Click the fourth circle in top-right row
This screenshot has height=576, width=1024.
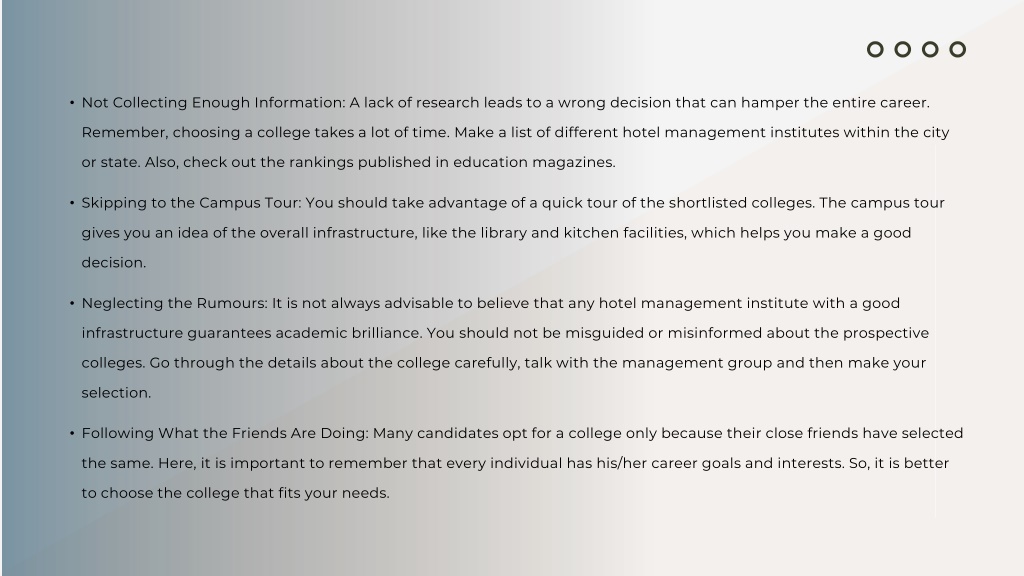pos(957,50)
